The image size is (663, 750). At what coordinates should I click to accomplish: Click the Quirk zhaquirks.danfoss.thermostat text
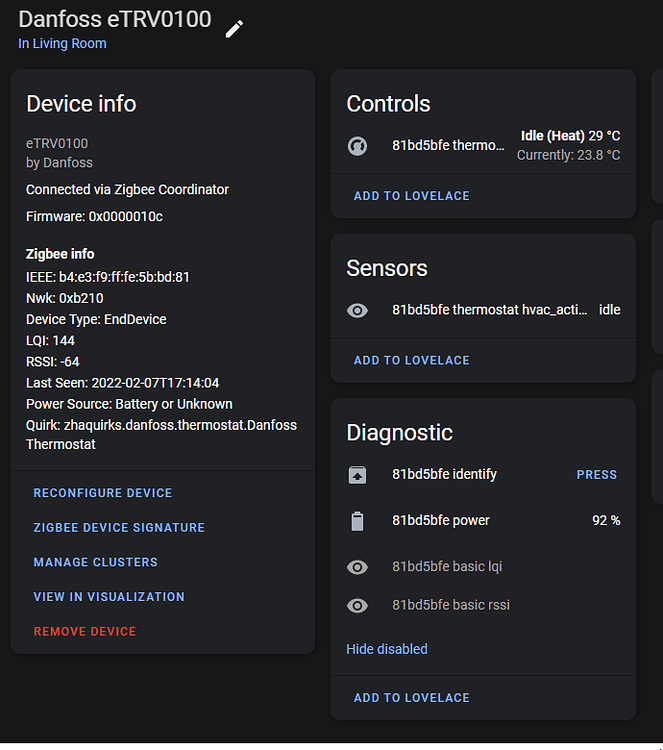(x=161, y=435)
